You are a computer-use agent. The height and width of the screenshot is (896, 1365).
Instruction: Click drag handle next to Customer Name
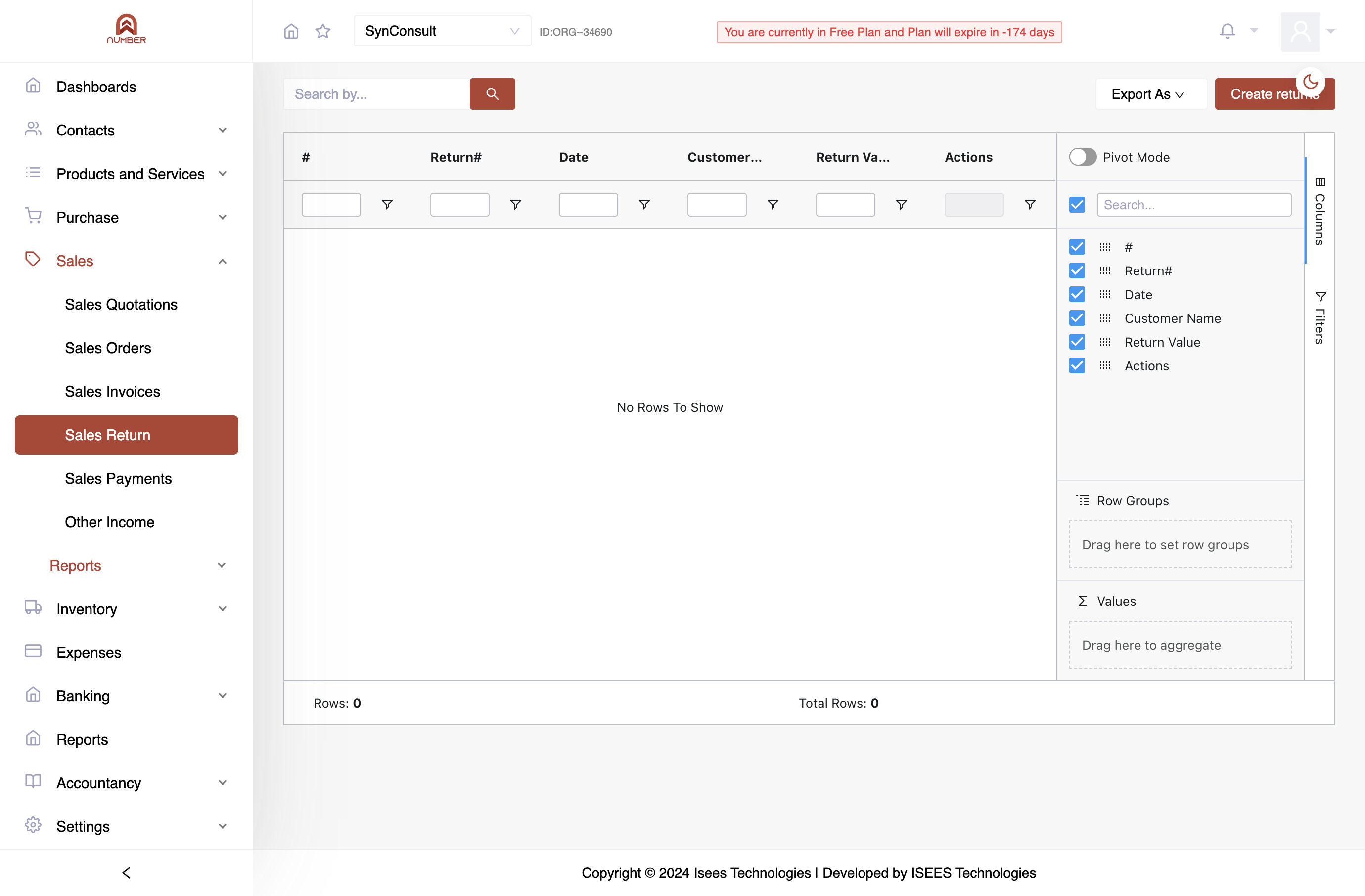(1105, 318)
